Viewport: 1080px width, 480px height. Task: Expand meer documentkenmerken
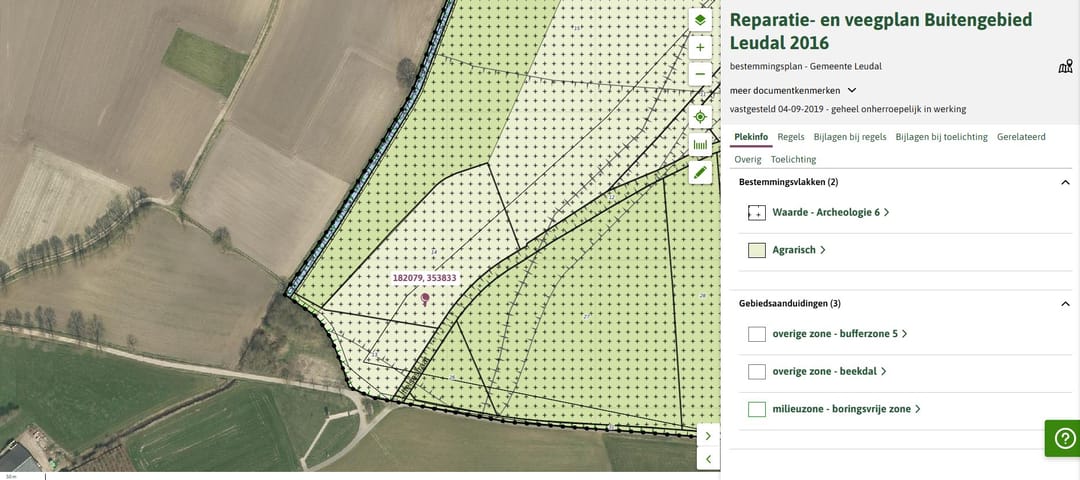coord(792,90)
